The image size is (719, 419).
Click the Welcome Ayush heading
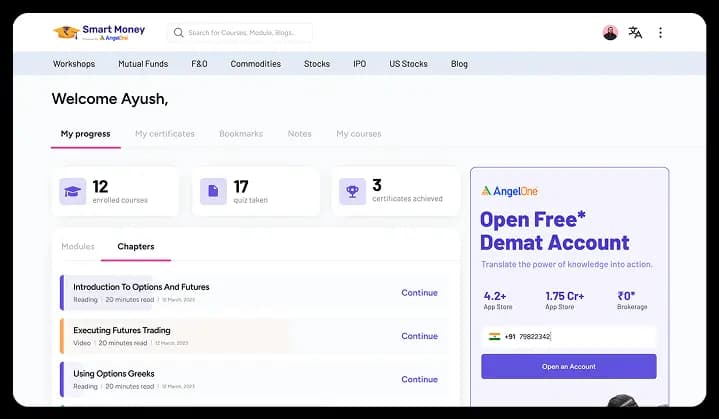coord(110,99)
